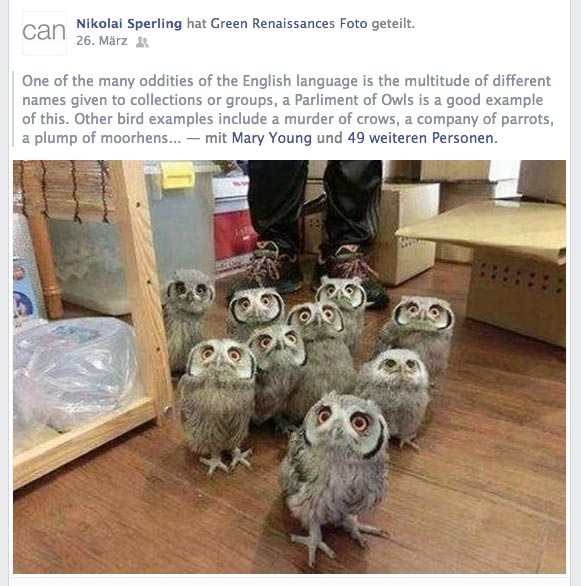Viewport: 581px width, 586px height.
Task: Click the friends audience icon beside date
Action: pyautogui.click(x=142, y=42)
